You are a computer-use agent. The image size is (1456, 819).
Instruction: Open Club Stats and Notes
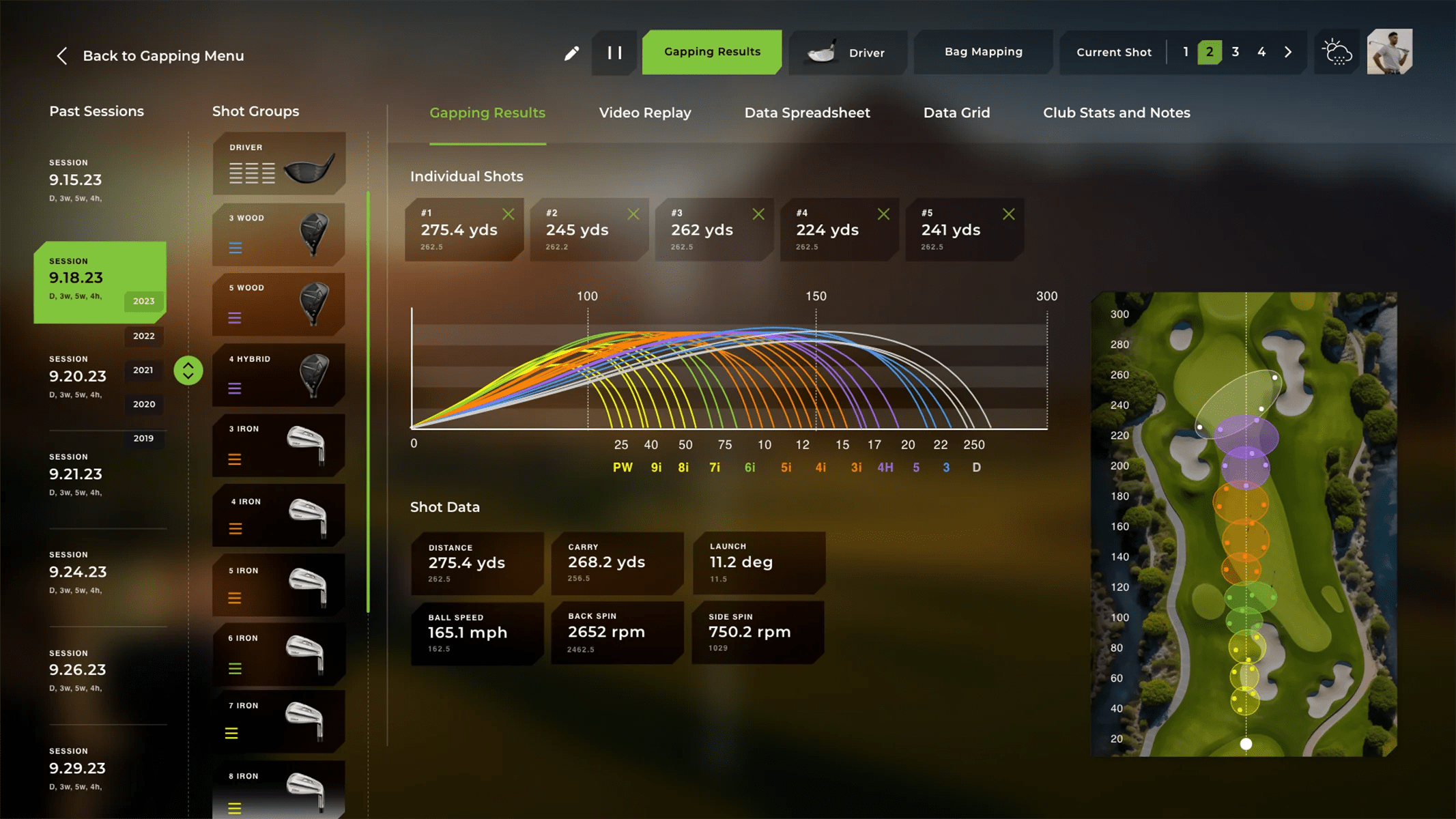pos(1117,113)
